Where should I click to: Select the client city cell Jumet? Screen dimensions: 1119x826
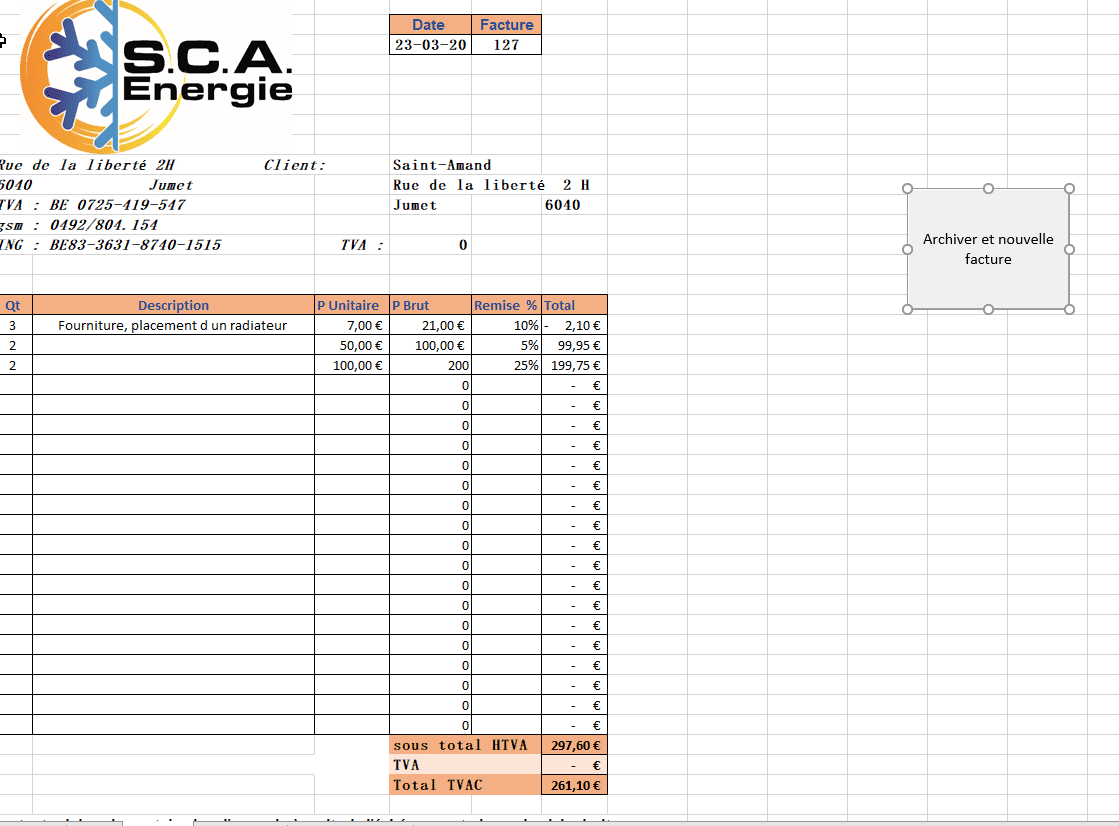point(415,205)
